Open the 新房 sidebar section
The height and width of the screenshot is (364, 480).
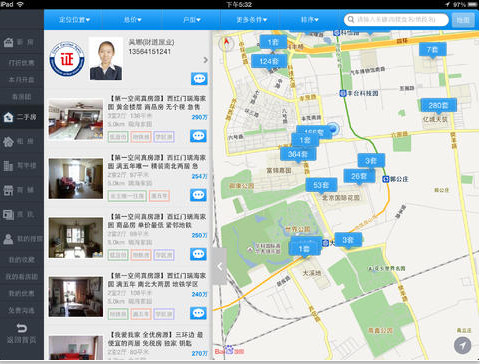[22, 42]
